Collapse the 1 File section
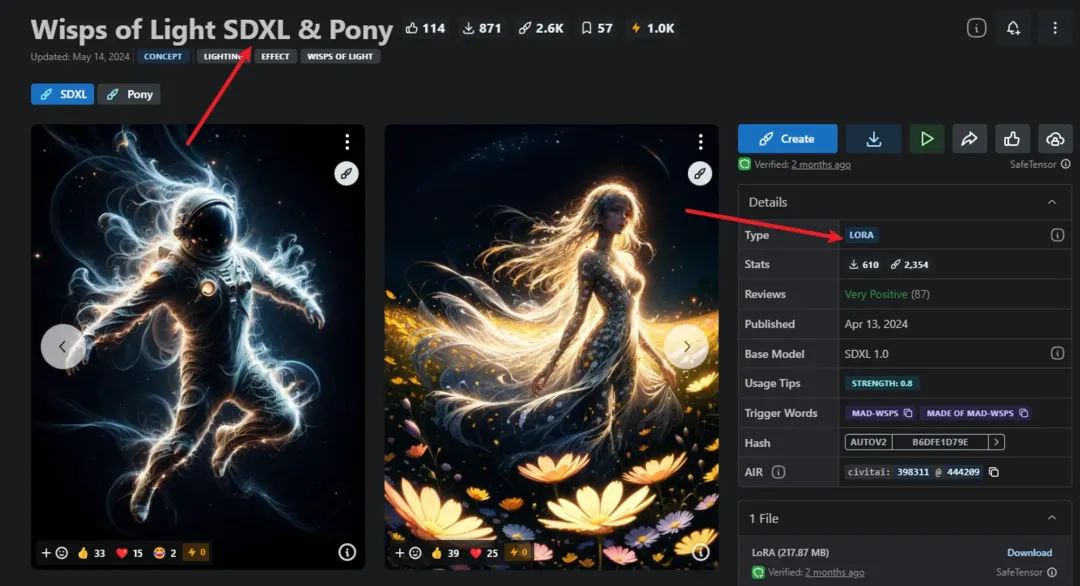 coord(1052,518)
